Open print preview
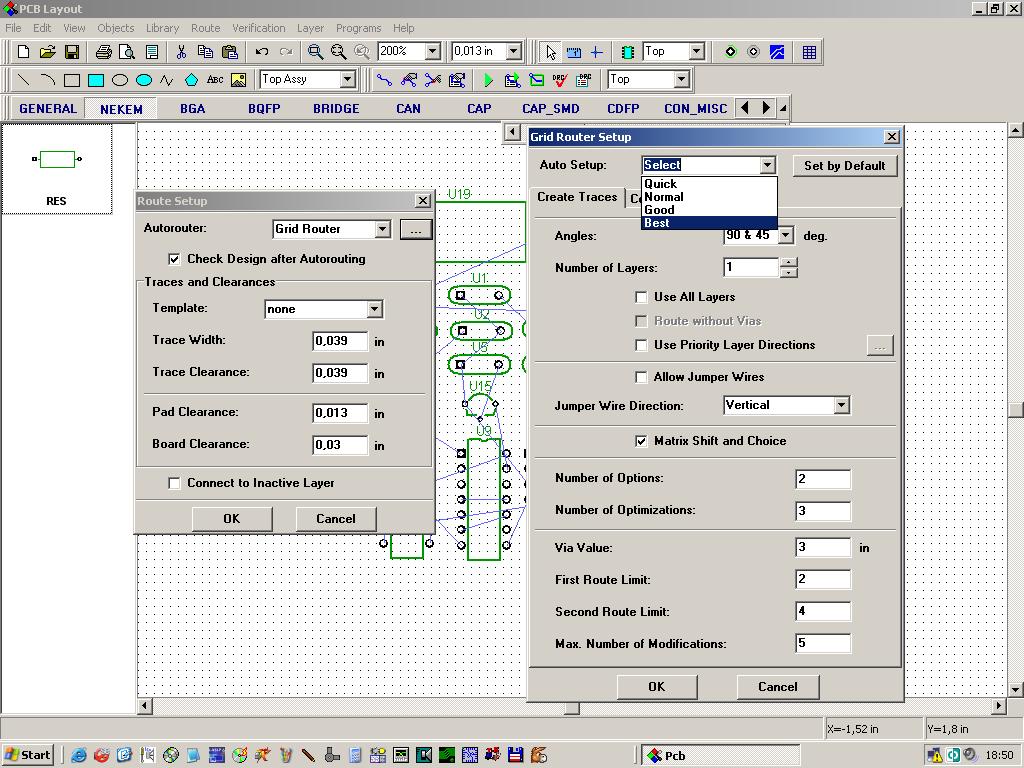This screenshot has height=768, width=1024. 127,52
